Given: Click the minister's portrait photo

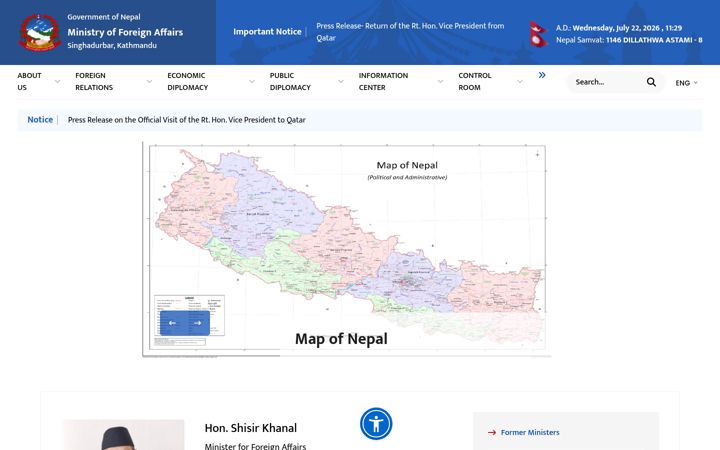Looking at the screenshot, I should pyautogui.click(x=123, y=434).
